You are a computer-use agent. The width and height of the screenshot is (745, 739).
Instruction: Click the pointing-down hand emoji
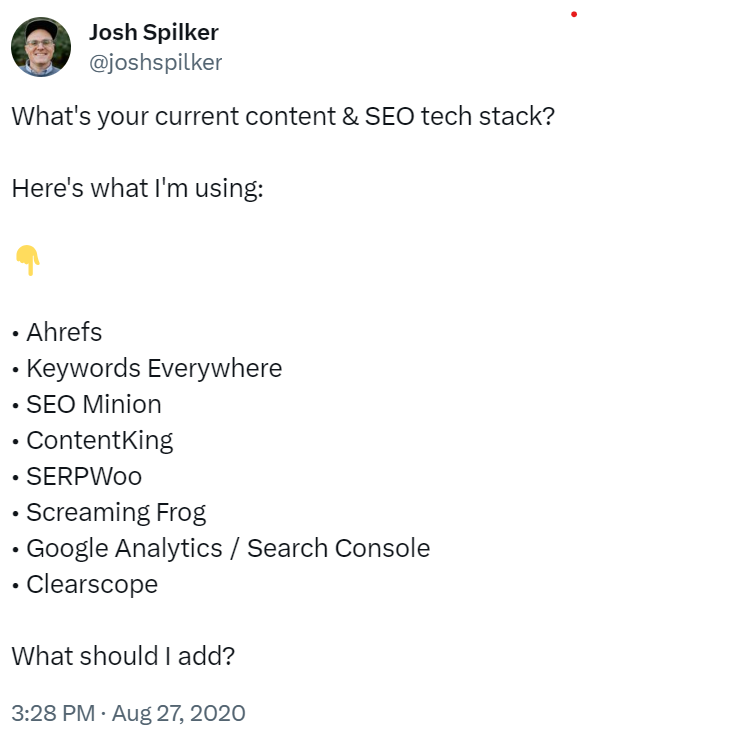click(28, 260)
